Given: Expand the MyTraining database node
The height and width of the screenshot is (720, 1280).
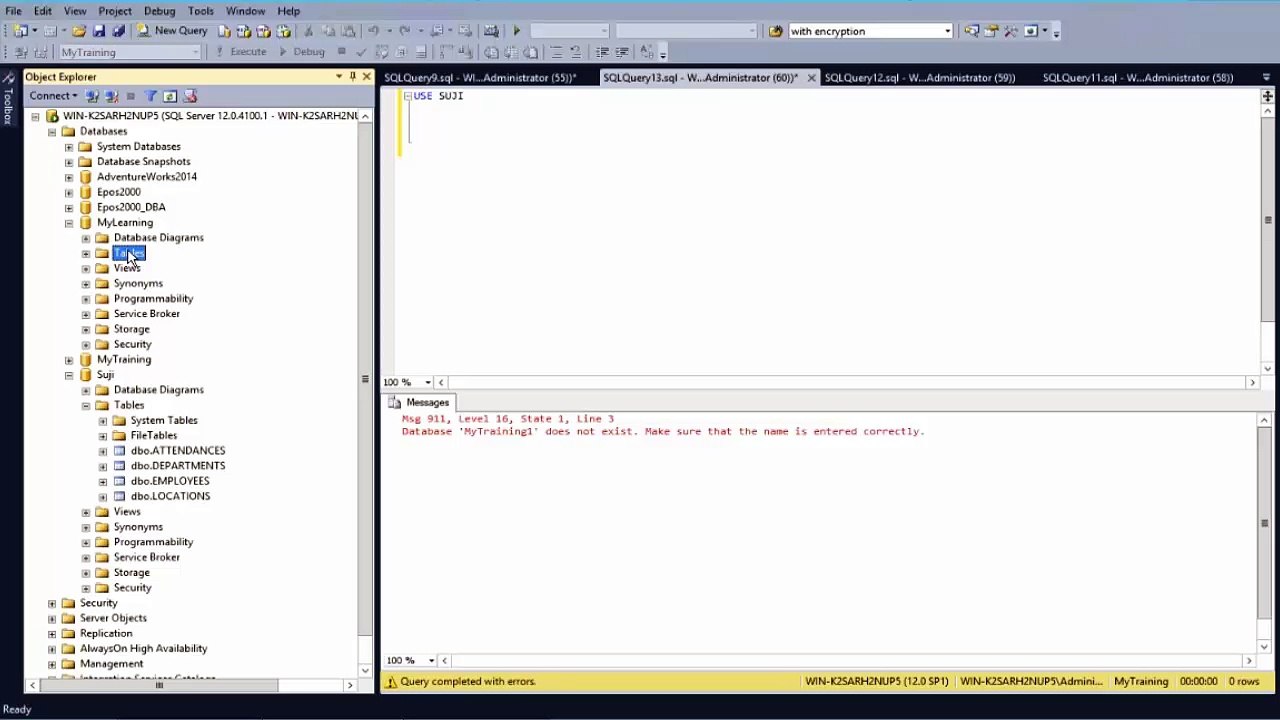Looking at the screenshot, I should (x=69, y=360).
